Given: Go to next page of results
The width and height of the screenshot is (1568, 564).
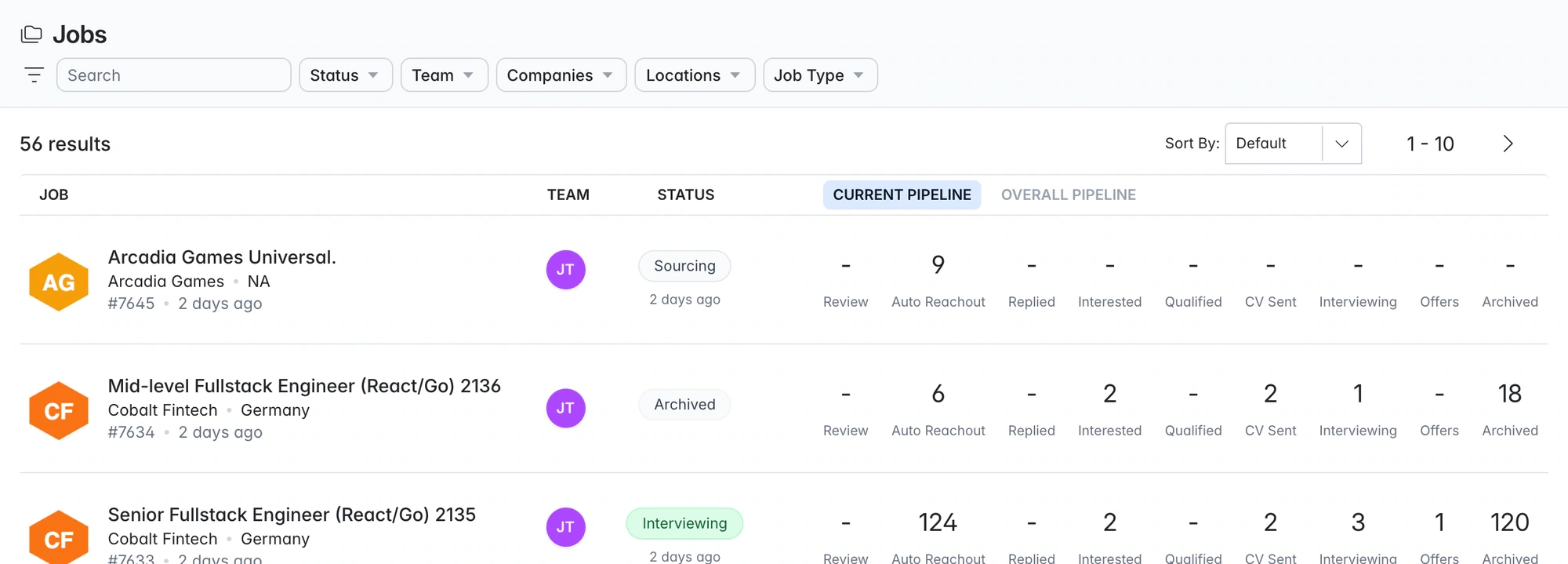Looking at the screenshot, I should [1508, 144].
